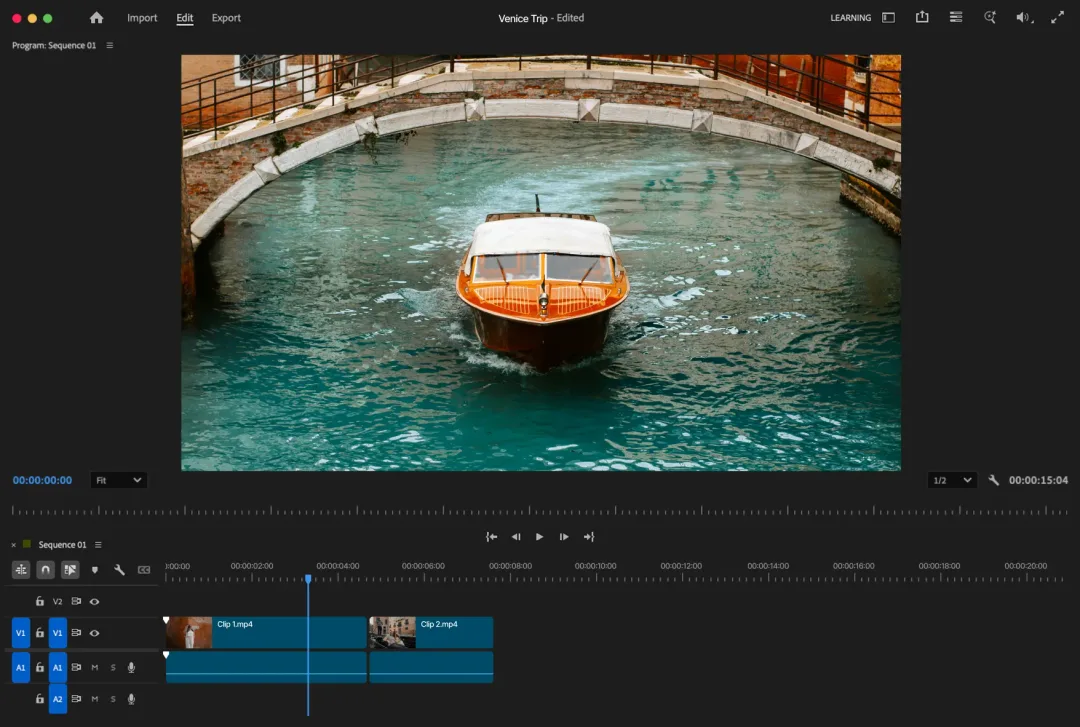Open caption track options CC icon
This screenshot has height=727, width=1080.
[143, 570]
